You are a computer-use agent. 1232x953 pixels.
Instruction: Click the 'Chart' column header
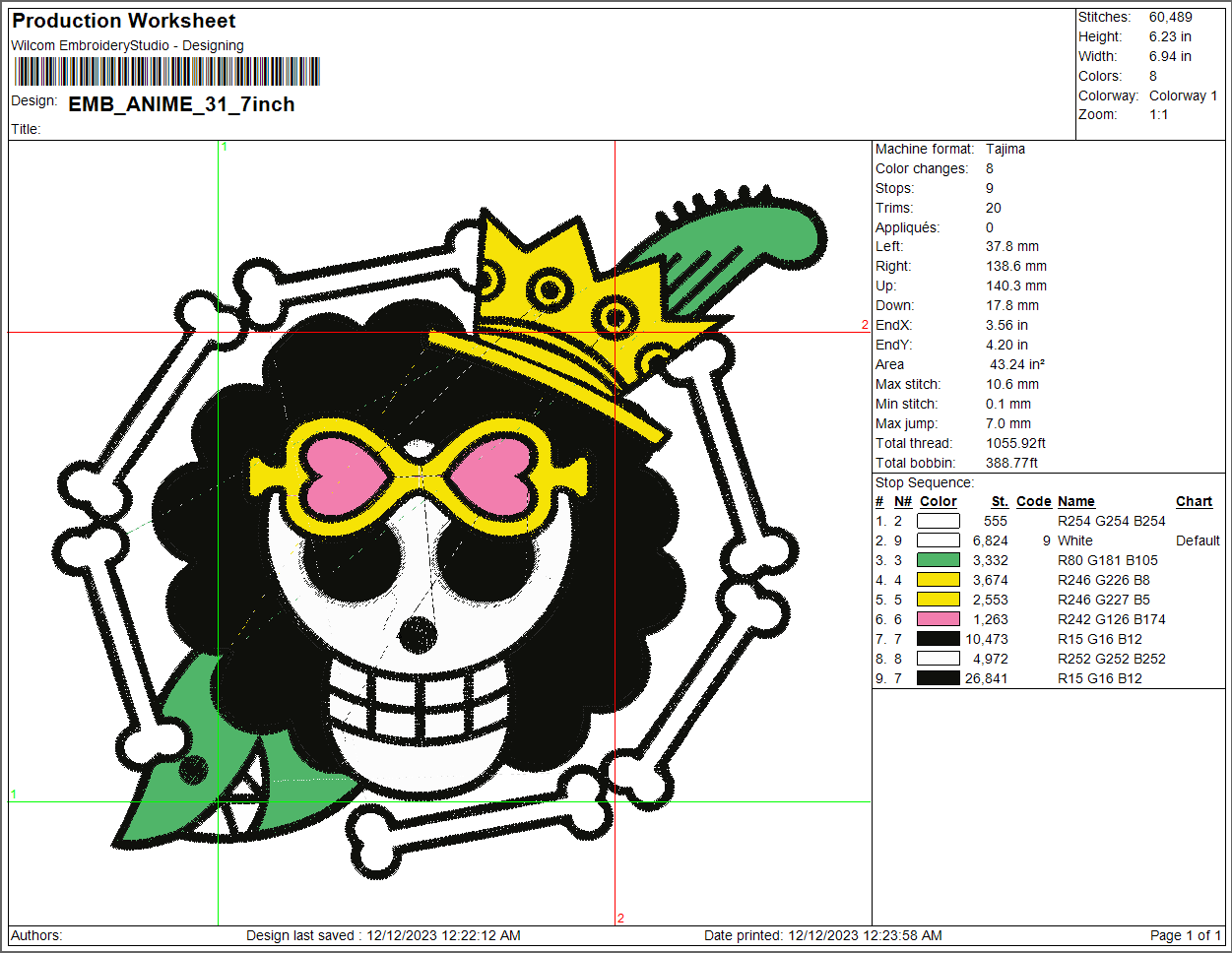1194,501
